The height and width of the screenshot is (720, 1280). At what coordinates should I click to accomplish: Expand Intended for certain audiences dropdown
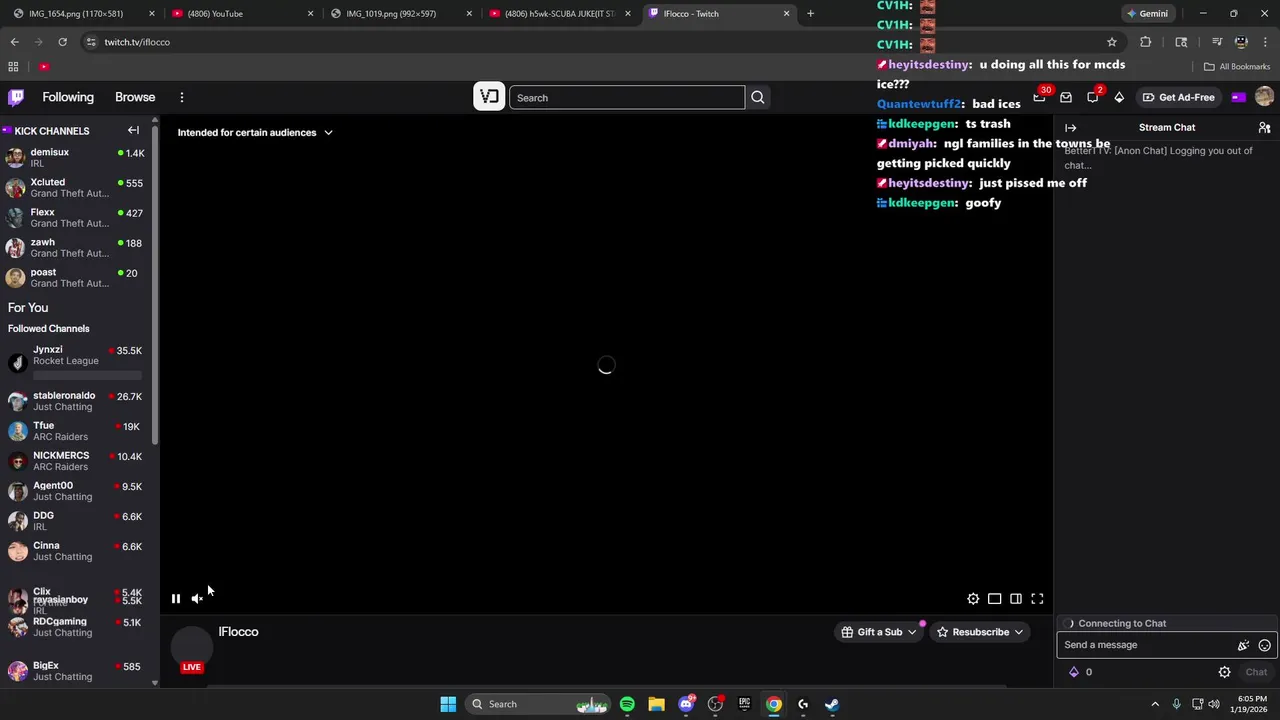[x=255, y=132]
